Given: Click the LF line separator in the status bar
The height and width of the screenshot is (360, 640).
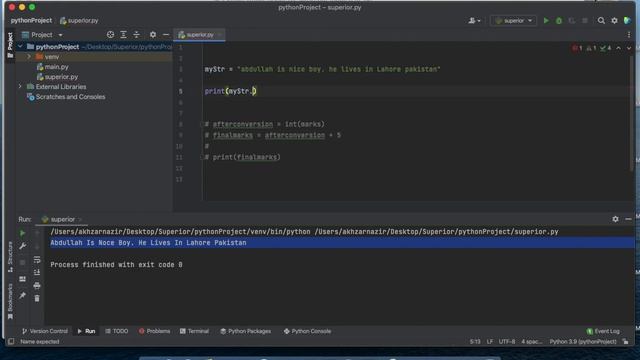Looking at the screenshot, I should pyautogui.click(x=489, y=342).
